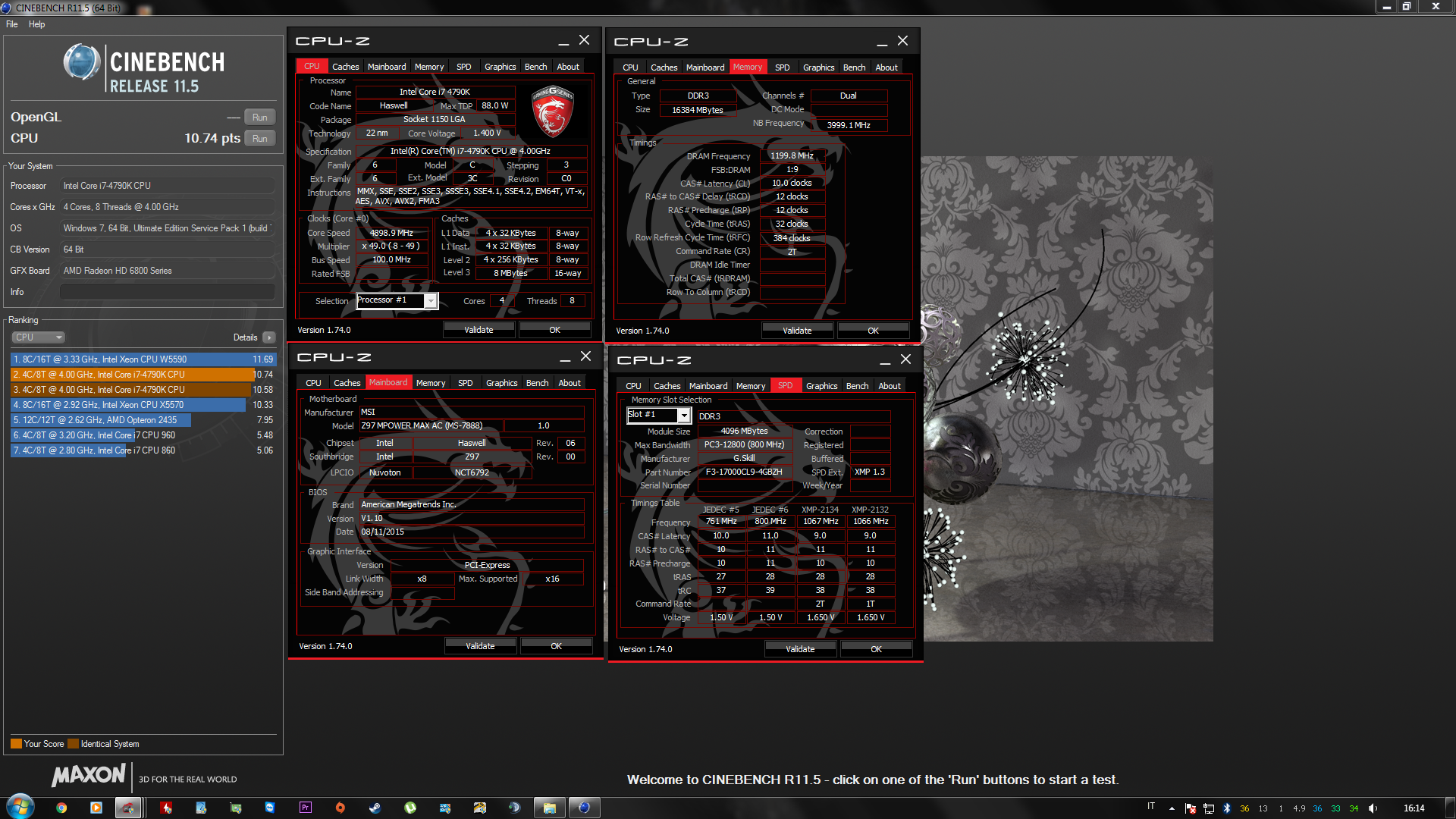Click OK in CPU-Z Mainboard window
Image resolution: width=1456 pixels, height=819 pixels.
[x=556, y=646]
